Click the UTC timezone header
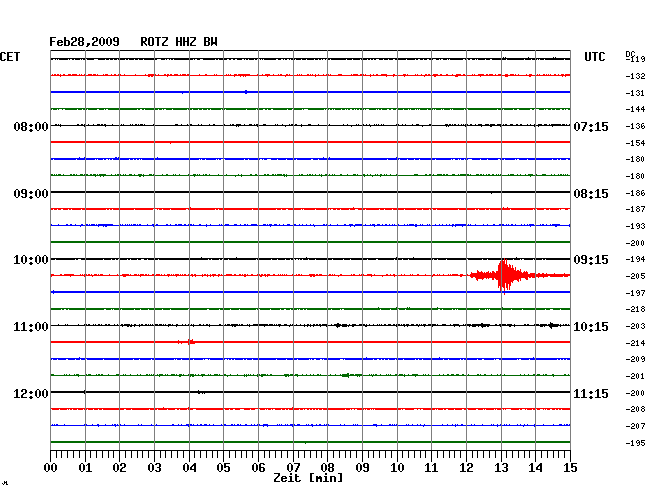This screenshot has width=650, height=494. tap(594, 57)
